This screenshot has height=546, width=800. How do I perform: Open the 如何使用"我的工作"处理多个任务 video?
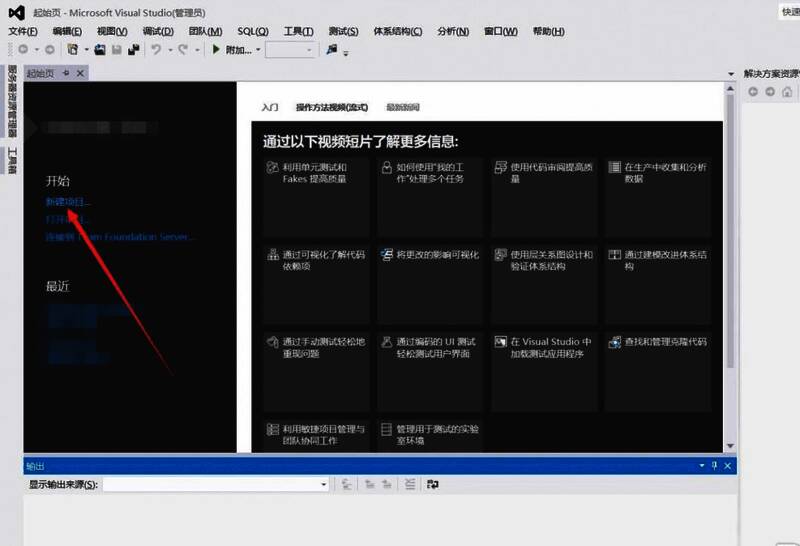[x=430, y=196]
